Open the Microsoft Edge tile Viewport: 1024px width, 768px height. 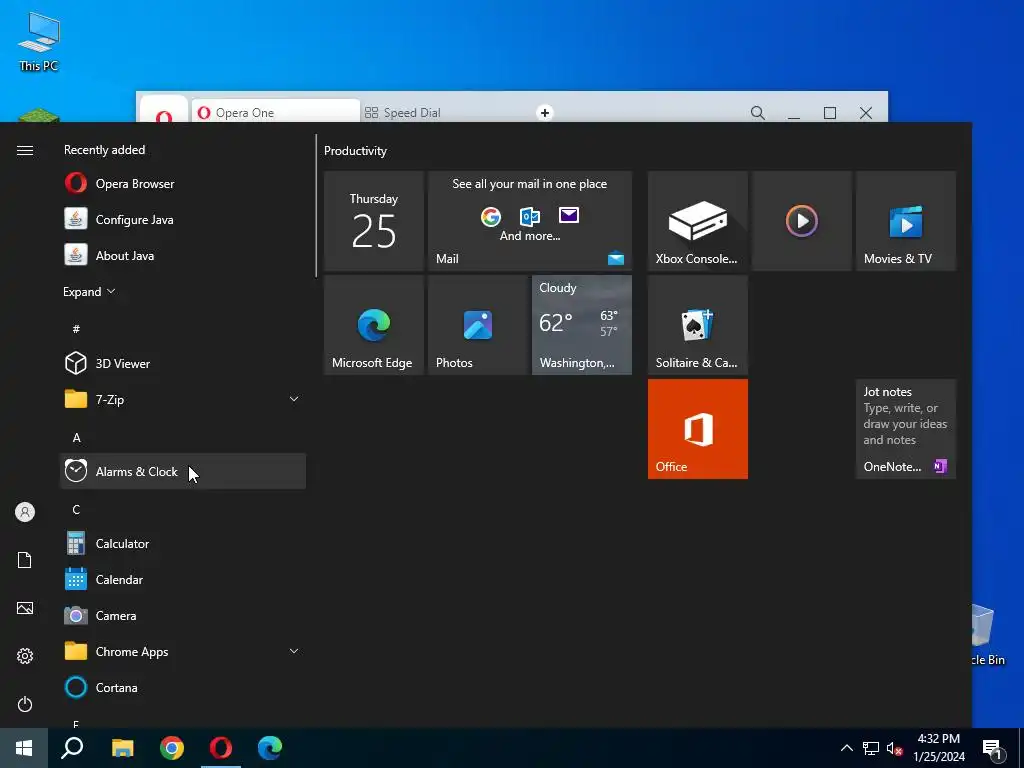click(x=374, y=325)
